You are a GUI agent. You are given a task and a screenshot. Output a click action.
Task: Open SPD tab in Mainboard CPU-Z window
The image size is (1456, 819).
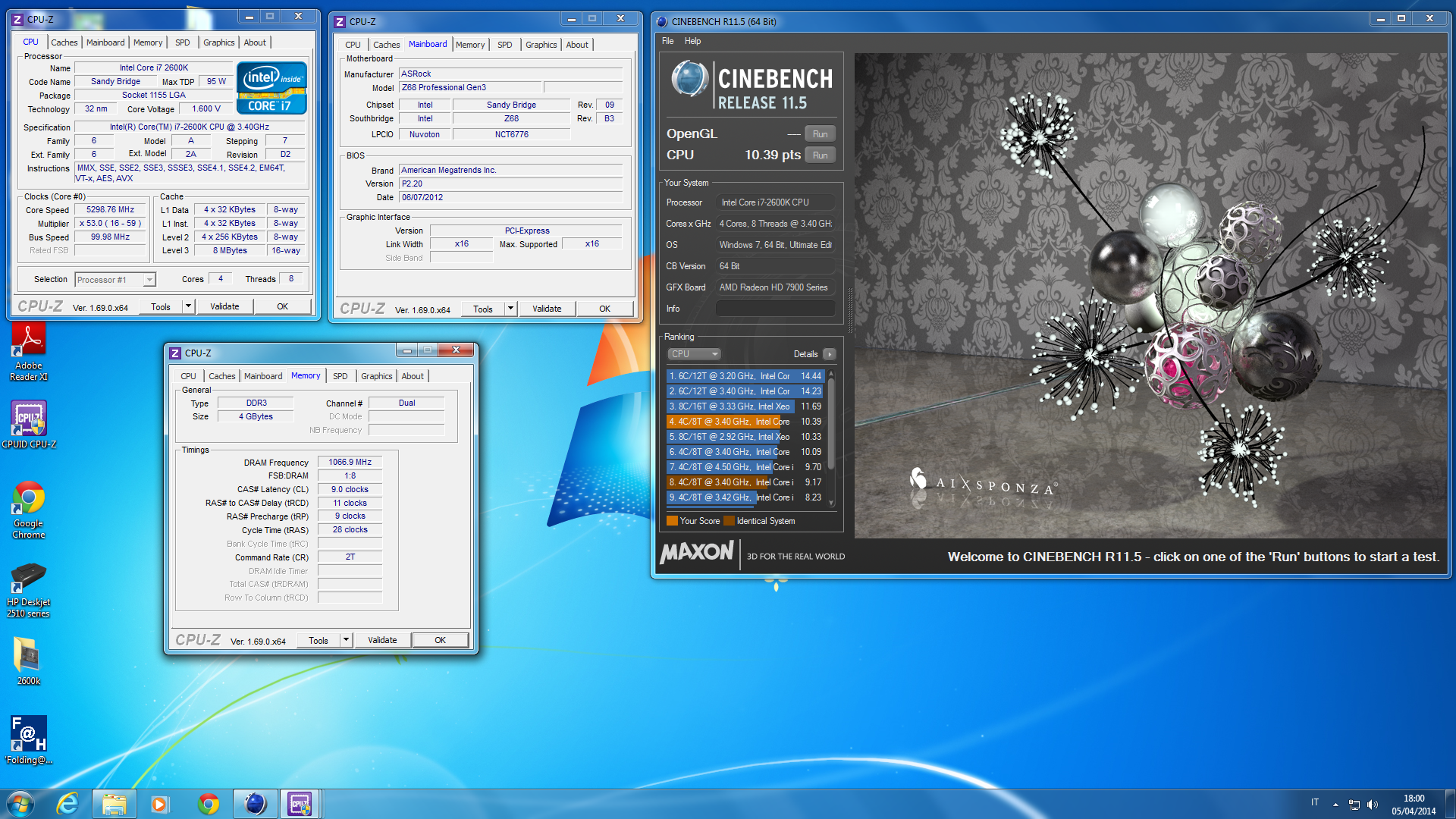[x=504, y=45]
